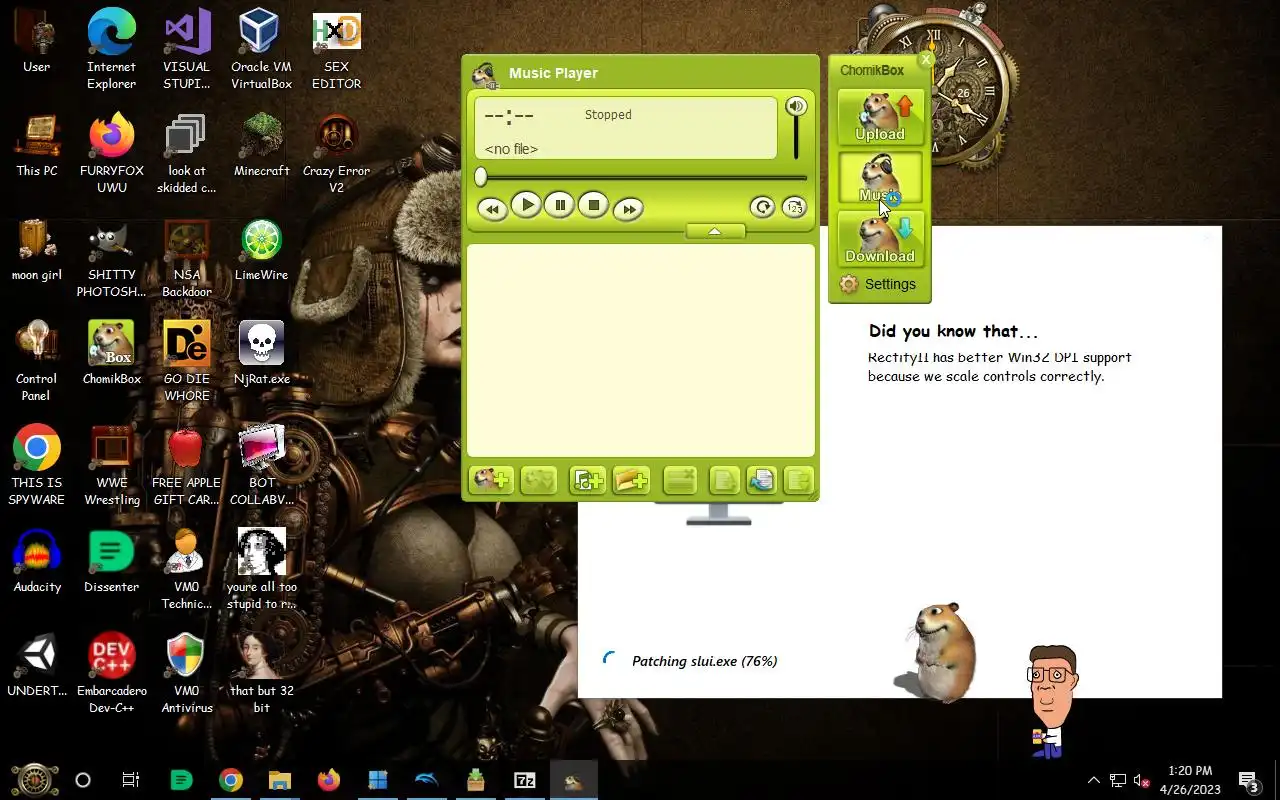Viewport: 1280px width, 800px height.
Task: Open Upload in ChomikBox panel
Action: 880,117
